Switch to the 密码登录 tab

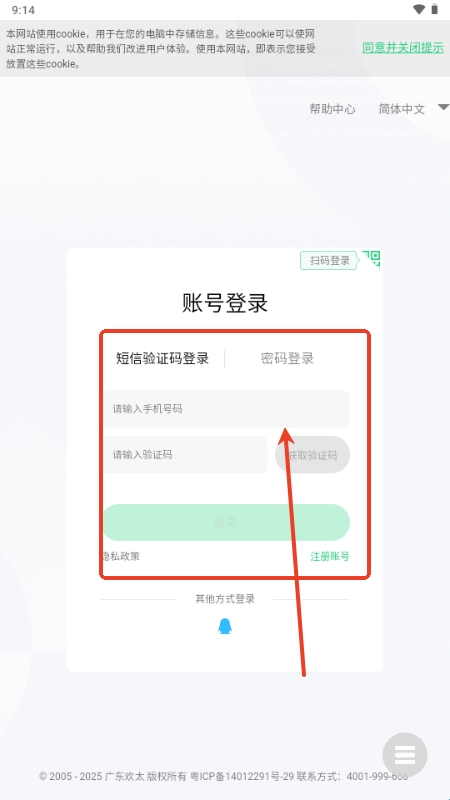tap(287, 358)
